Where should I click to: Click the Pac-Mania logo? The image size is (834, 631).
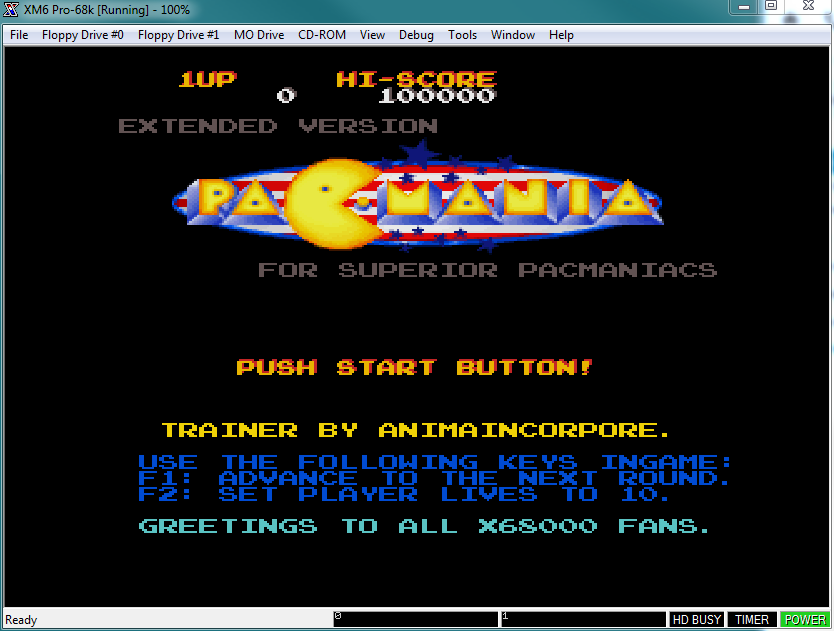tap(418, 197)
